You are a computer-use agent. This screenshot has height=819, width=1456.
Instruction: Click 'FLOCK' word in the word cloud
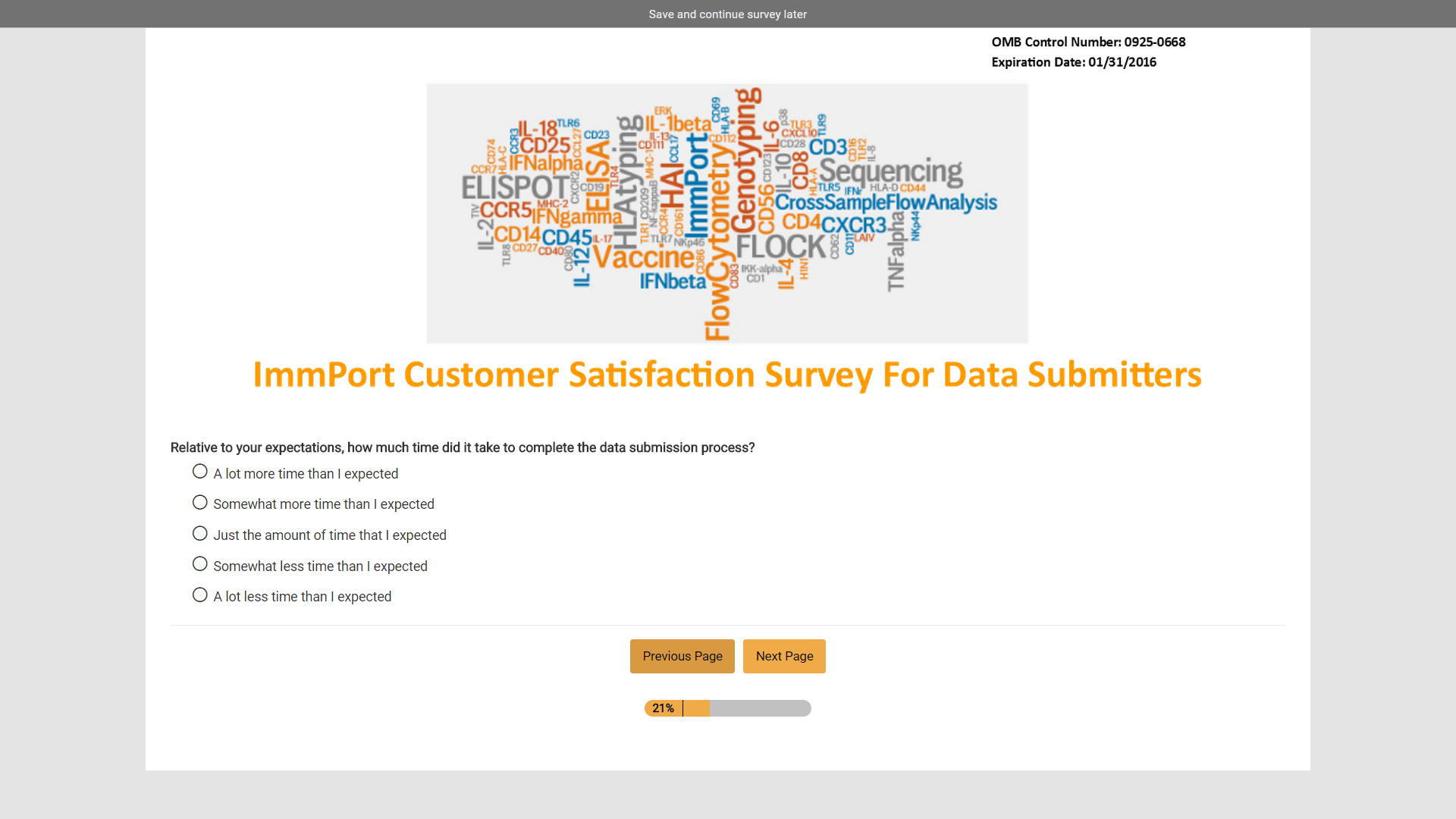[780, 246]
